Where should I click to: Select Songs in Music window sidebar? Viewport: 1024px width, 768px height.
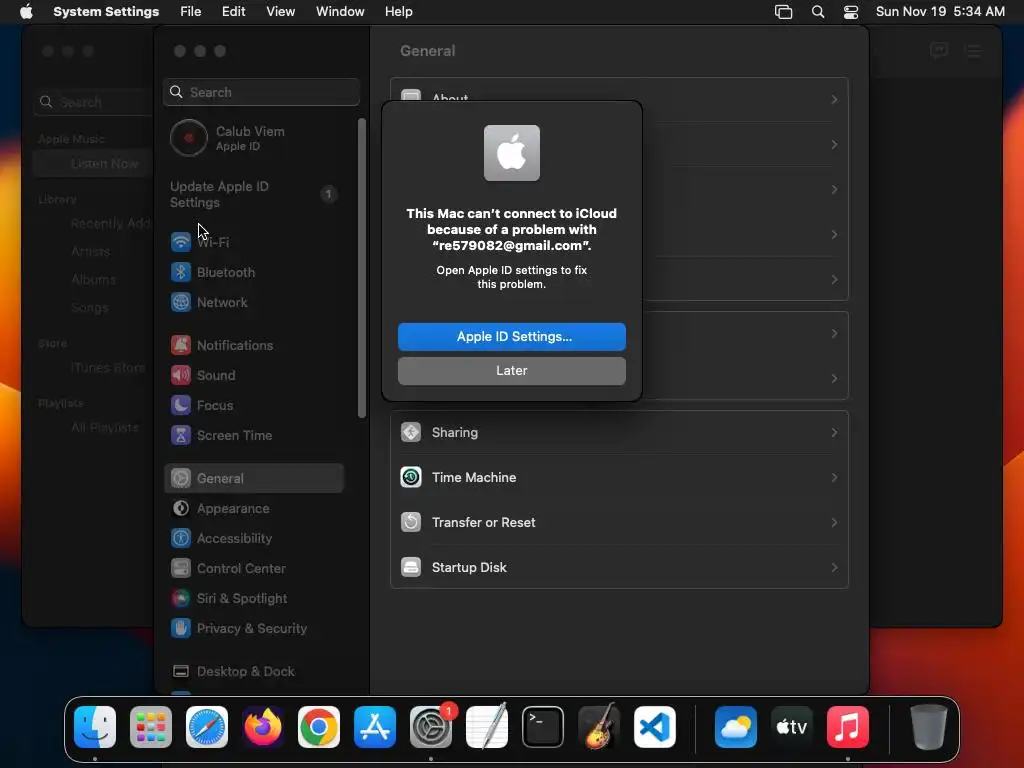click(89, 308)
